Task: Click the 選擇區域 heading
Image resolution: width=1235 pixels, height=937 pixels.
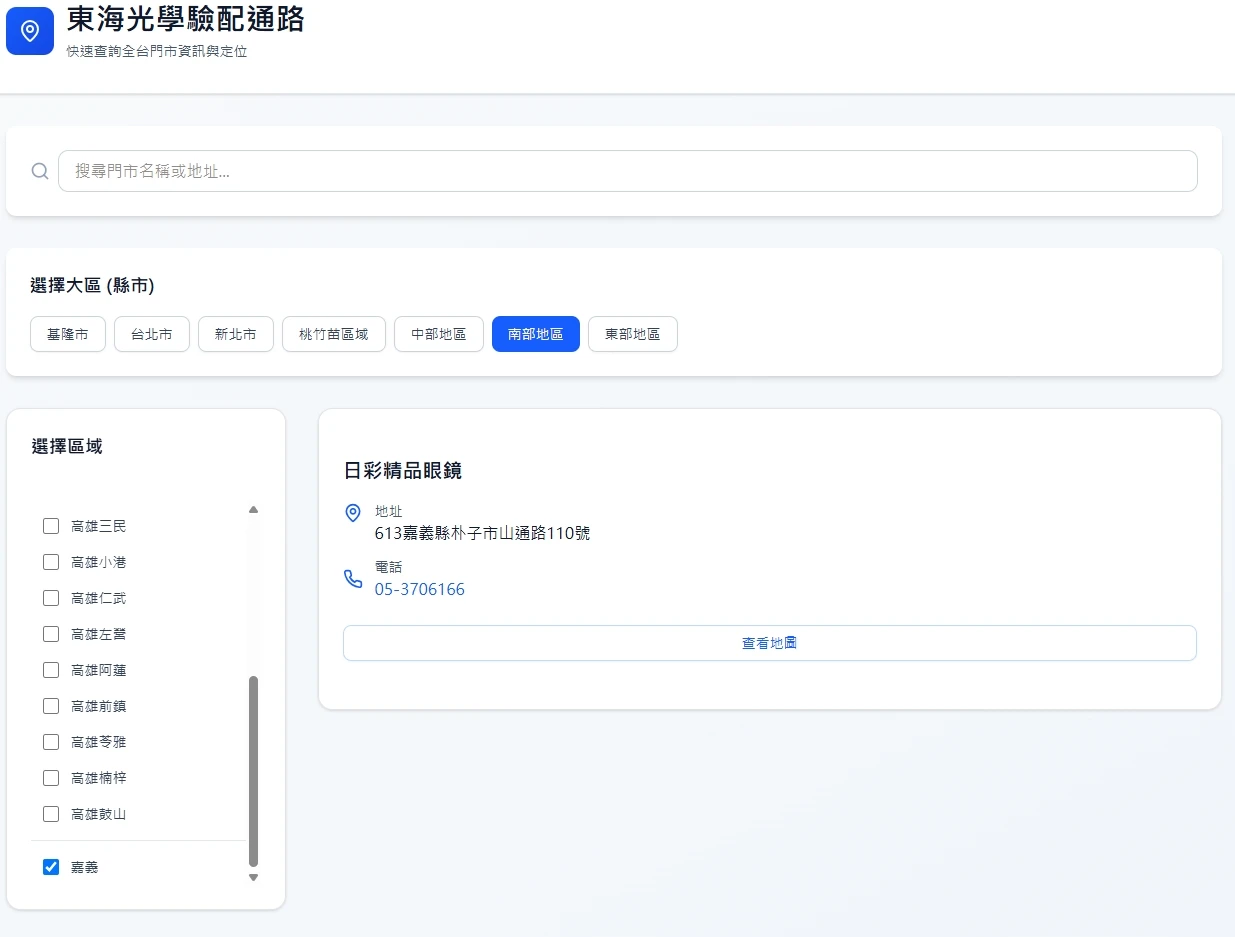Action: [67, 447]
